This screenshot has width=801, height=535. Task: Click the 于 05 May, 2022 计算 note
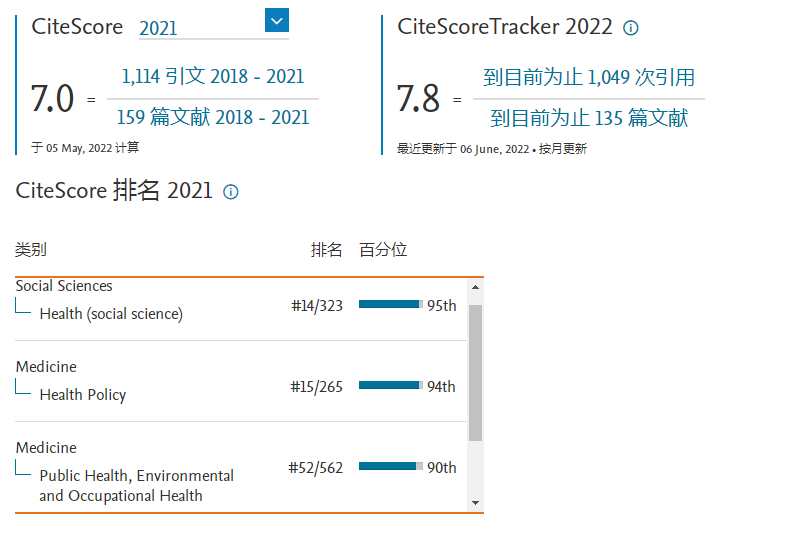click(x=85, y=148)
